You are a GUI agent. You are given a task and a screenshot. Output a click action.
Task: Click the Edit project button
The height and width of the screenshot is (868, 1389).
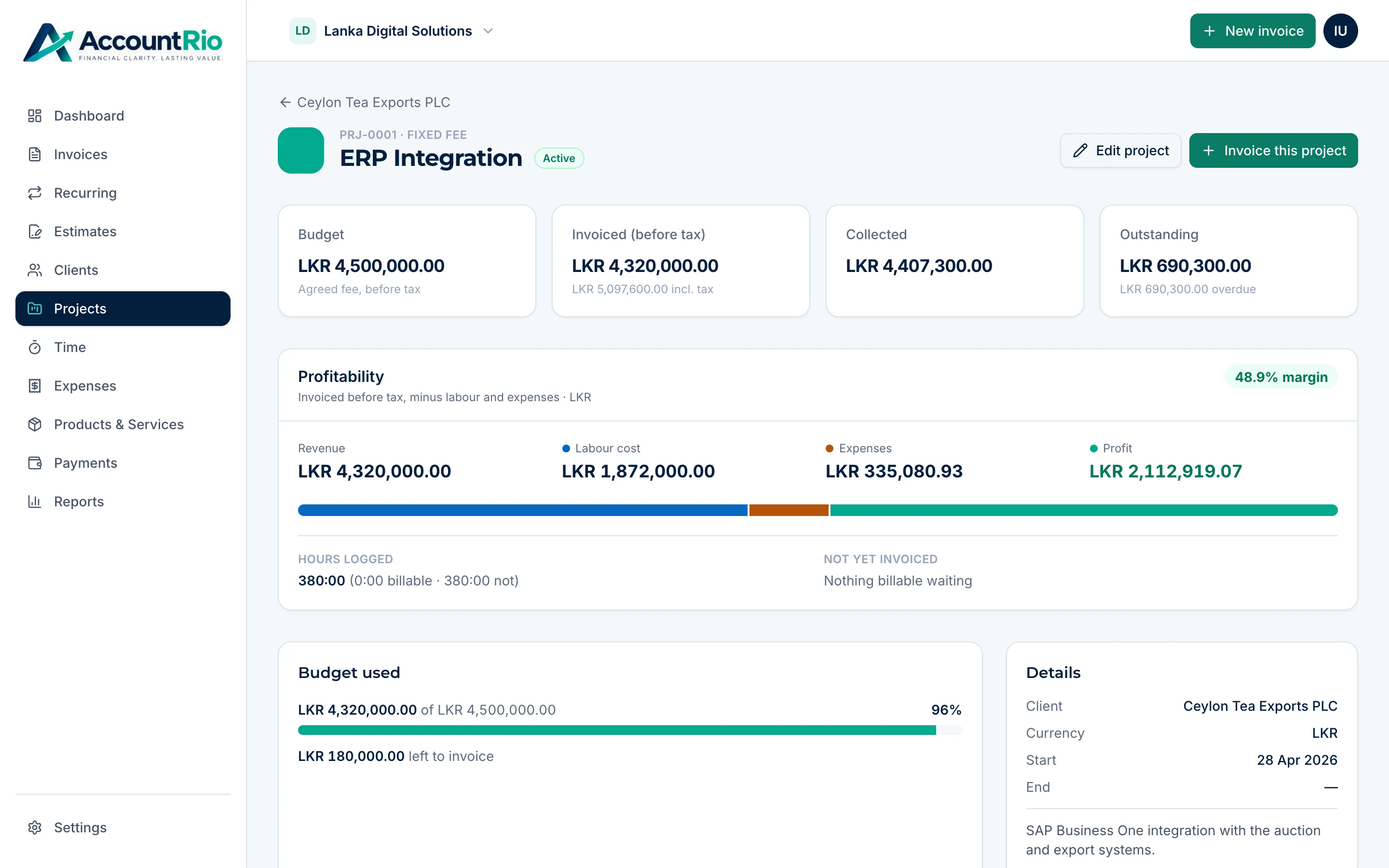(1120, 150)
